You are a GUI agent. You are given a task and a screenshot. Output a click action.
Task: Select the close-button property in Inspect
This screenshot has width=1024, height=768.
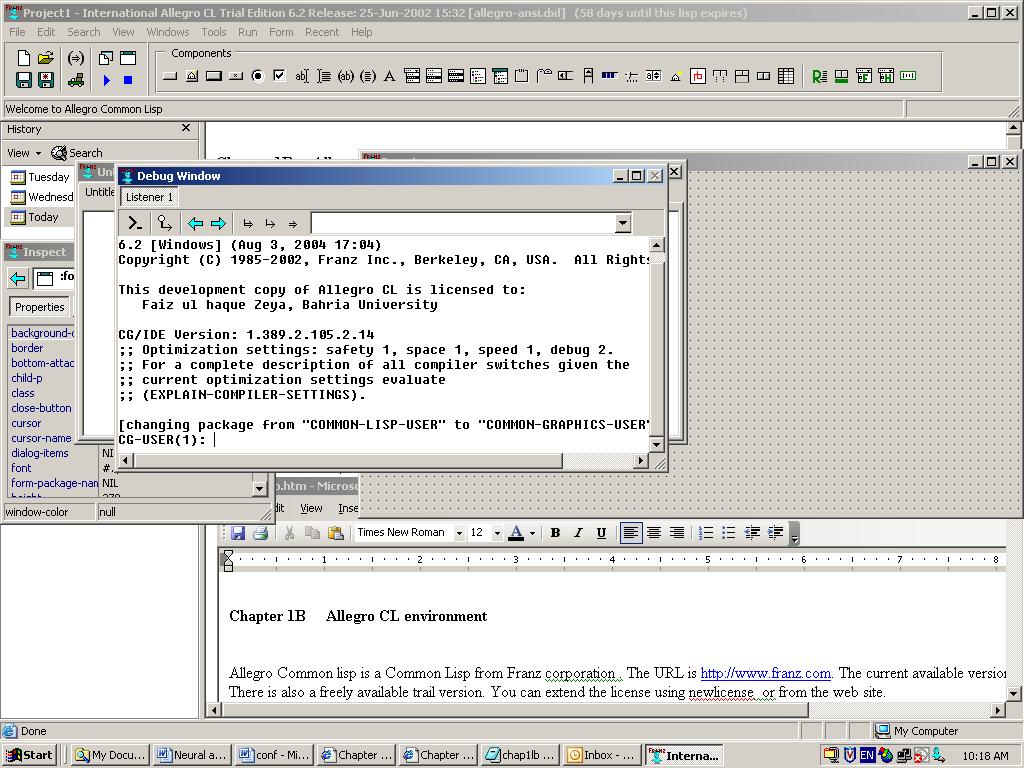(41, 408)
